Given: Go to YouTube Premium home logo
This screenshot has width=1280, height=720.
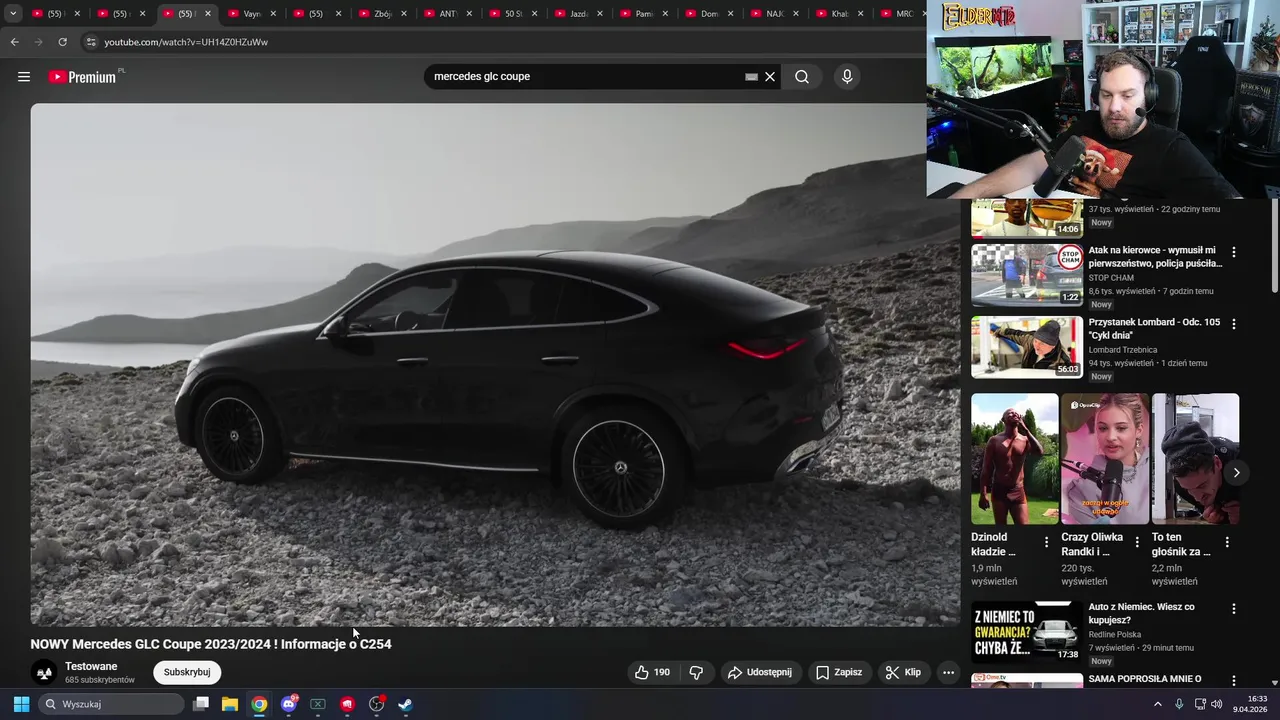Looking at the screenshot, I should pos(82,77).
